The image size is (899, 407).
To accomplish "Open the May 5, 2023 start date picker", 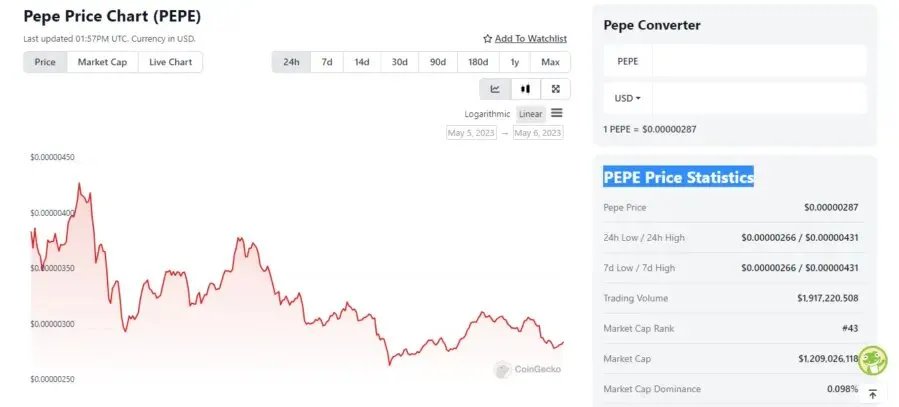I will pyautogui.click(x=471, y=133).
